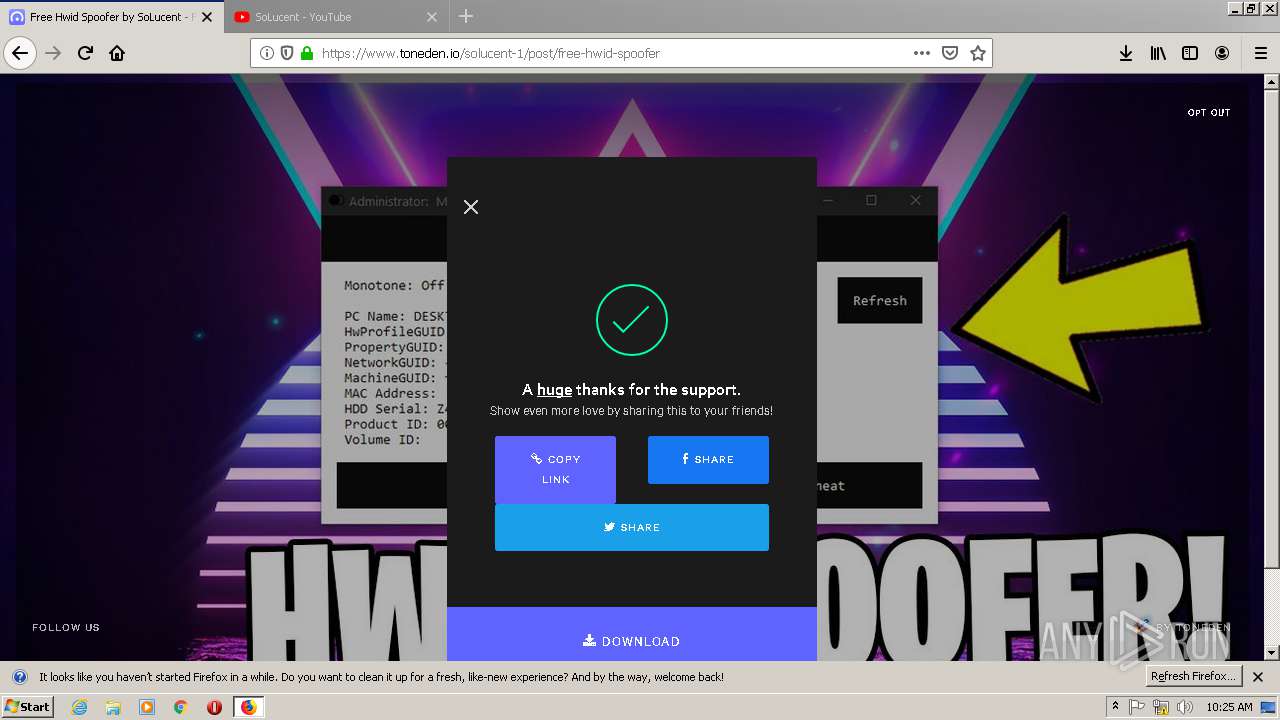The image size is (1280, 720).
Task: Open the Firefox hamburger menu
Action: (x=1260, y=53)
